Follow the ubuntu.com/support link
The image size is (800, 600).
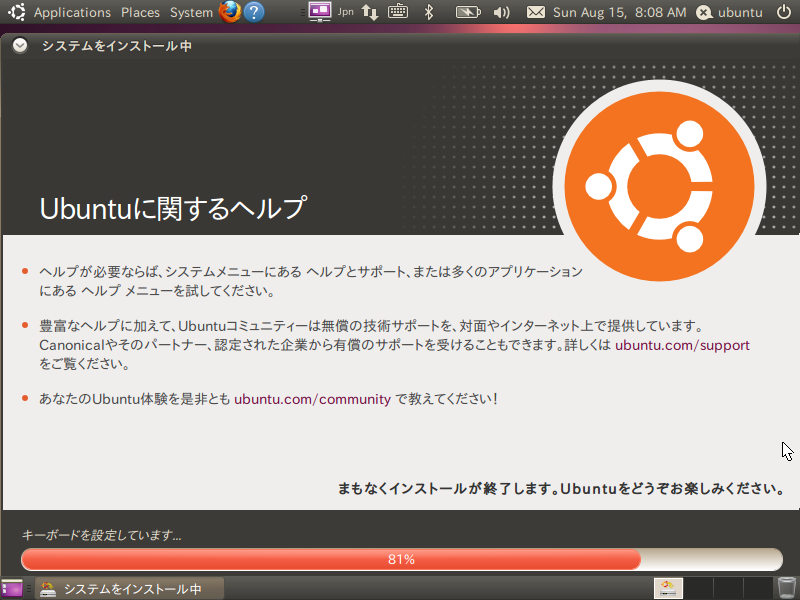[x=682, y=345]
